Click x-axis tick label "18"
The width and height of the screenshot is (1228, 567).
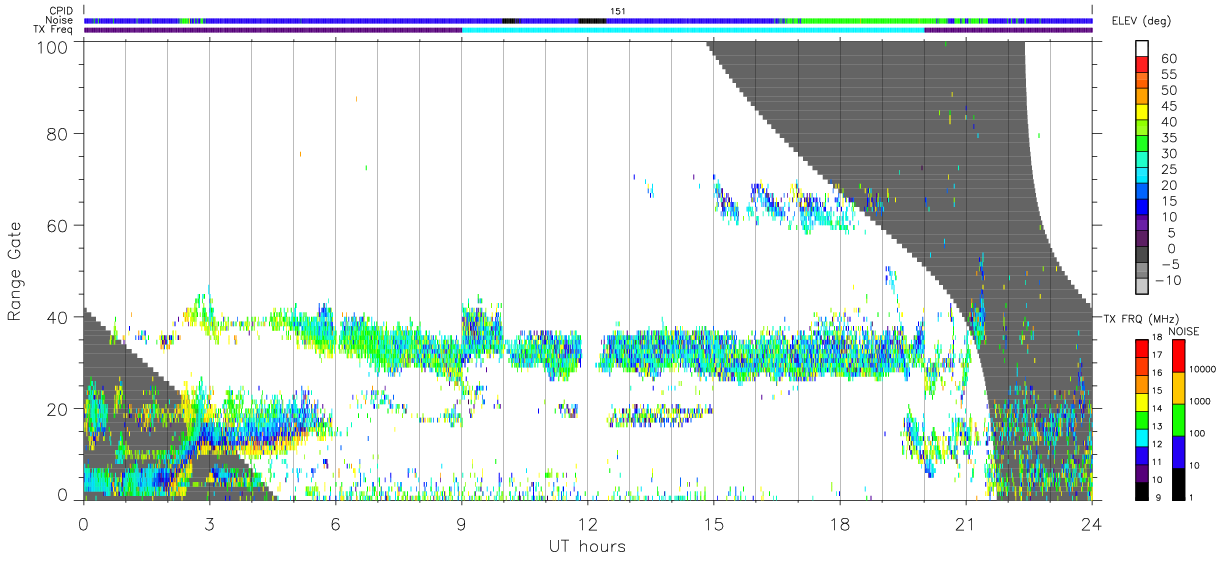point(840,523)
